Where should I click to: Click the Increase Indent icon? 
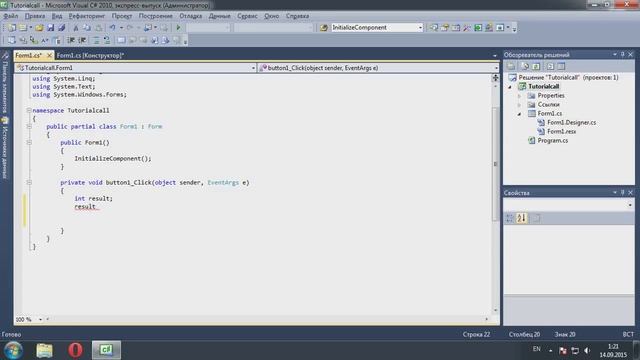point(82,40)
